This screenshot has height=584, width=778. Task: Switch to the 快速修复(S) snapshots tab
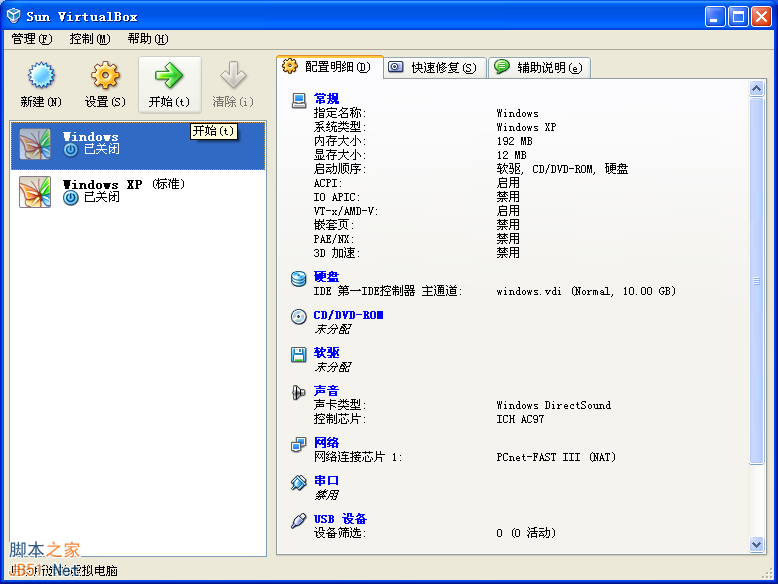pyautogui.click(x=435, y=67)
